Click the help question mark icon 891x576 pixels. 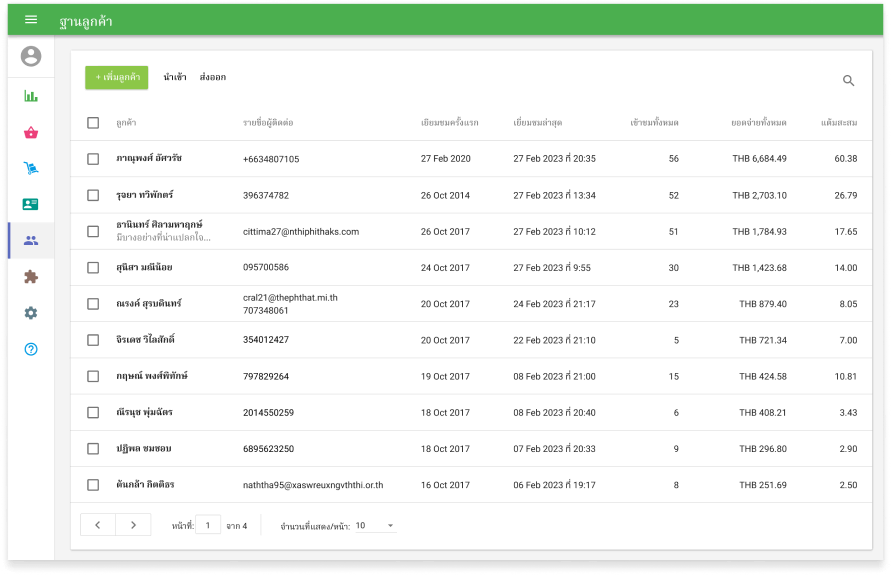(x=31, y=349)
